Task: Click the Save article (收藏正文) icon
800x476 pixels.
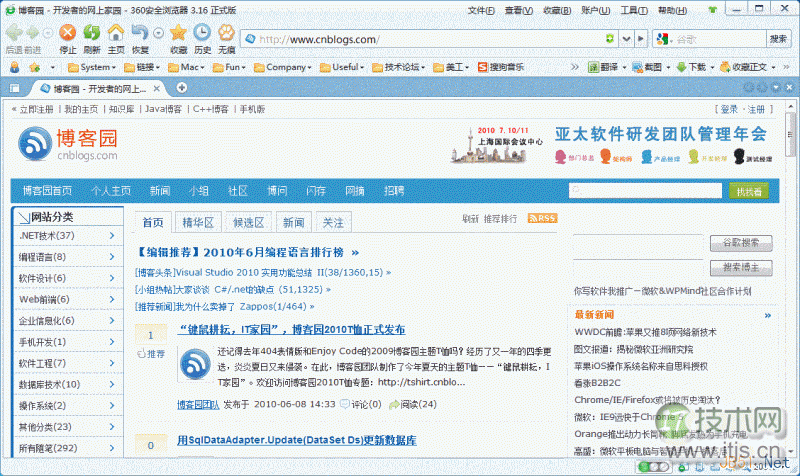Action: click(x=725, y=67)
